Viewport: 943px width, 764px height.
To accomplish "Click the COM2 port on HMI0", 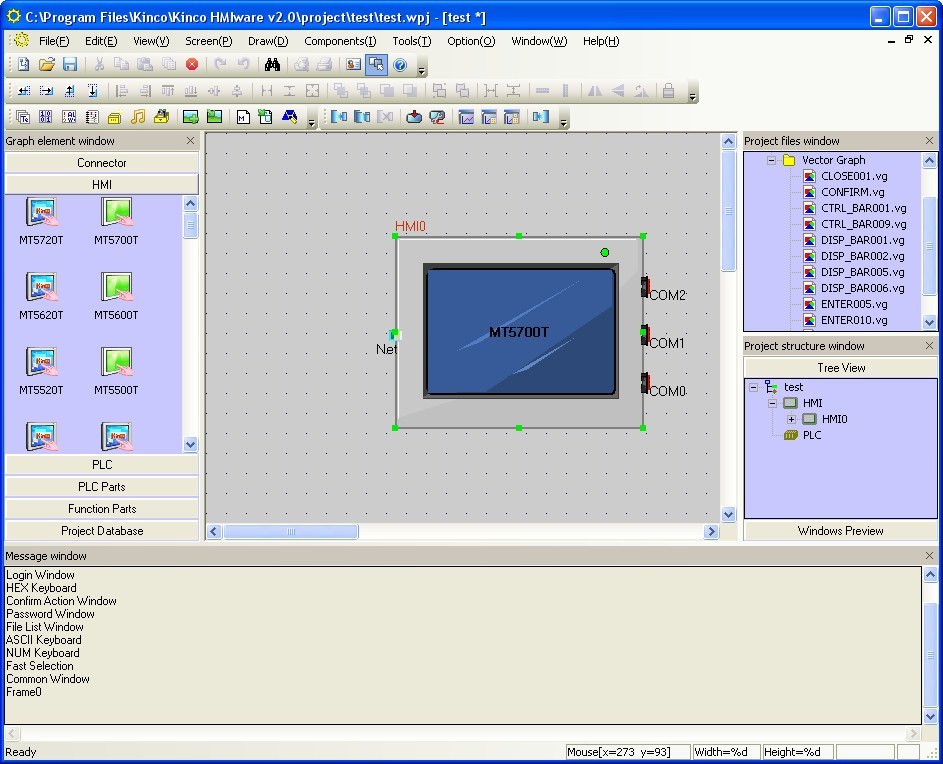I will (645, 287).
